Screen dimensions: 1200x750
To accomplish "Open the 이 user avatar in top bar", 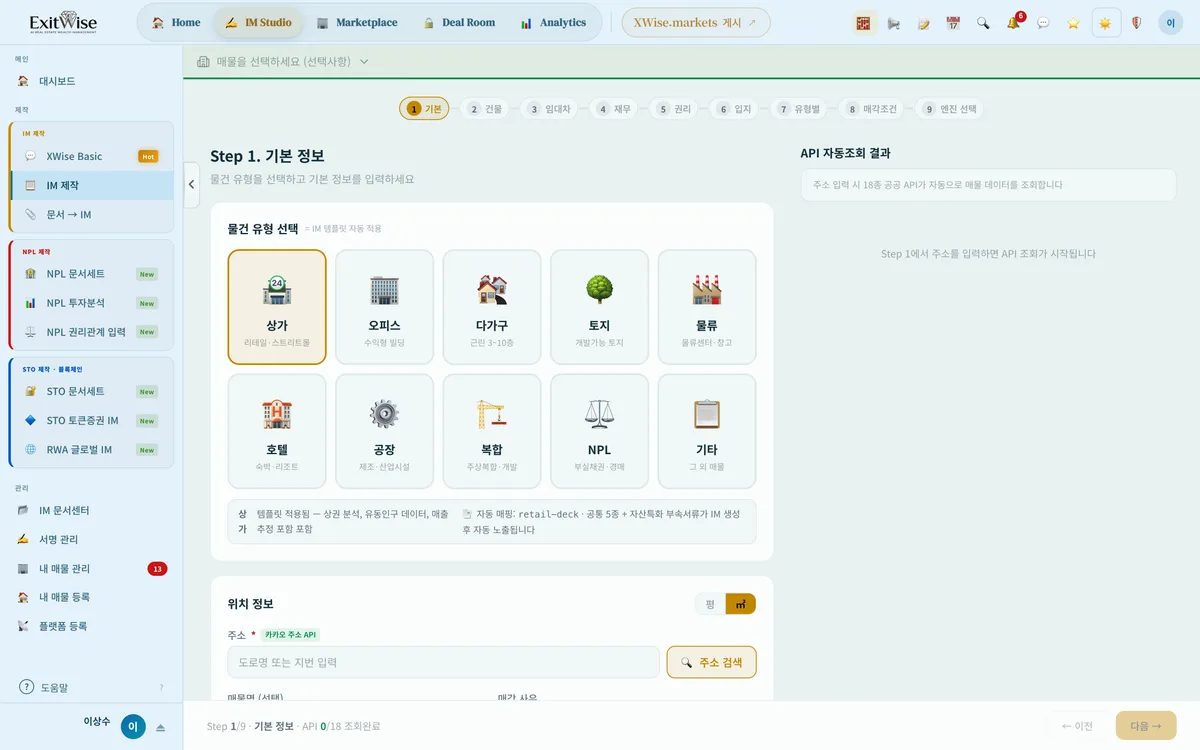I will tap(1171, 22).
